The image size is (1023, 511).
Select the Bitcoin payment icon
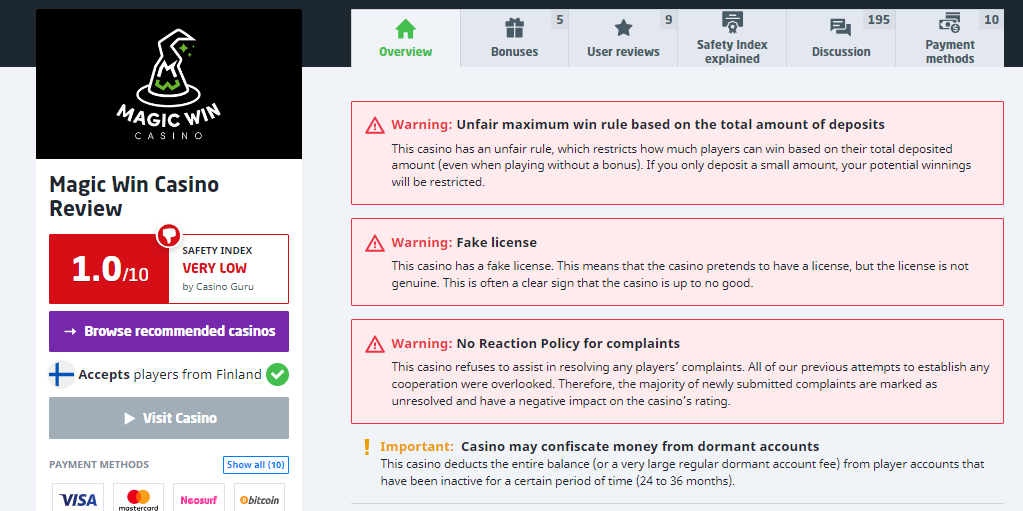coord(258,498)
